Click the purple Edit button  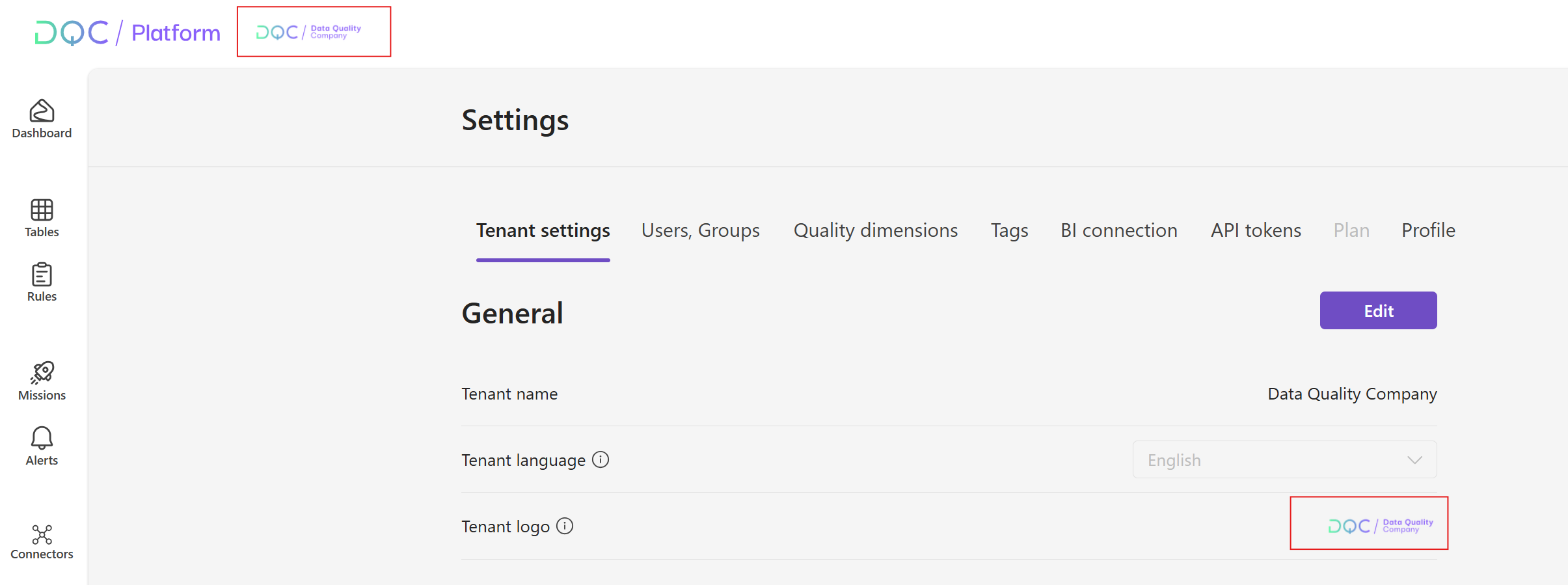click(1378, 311)
